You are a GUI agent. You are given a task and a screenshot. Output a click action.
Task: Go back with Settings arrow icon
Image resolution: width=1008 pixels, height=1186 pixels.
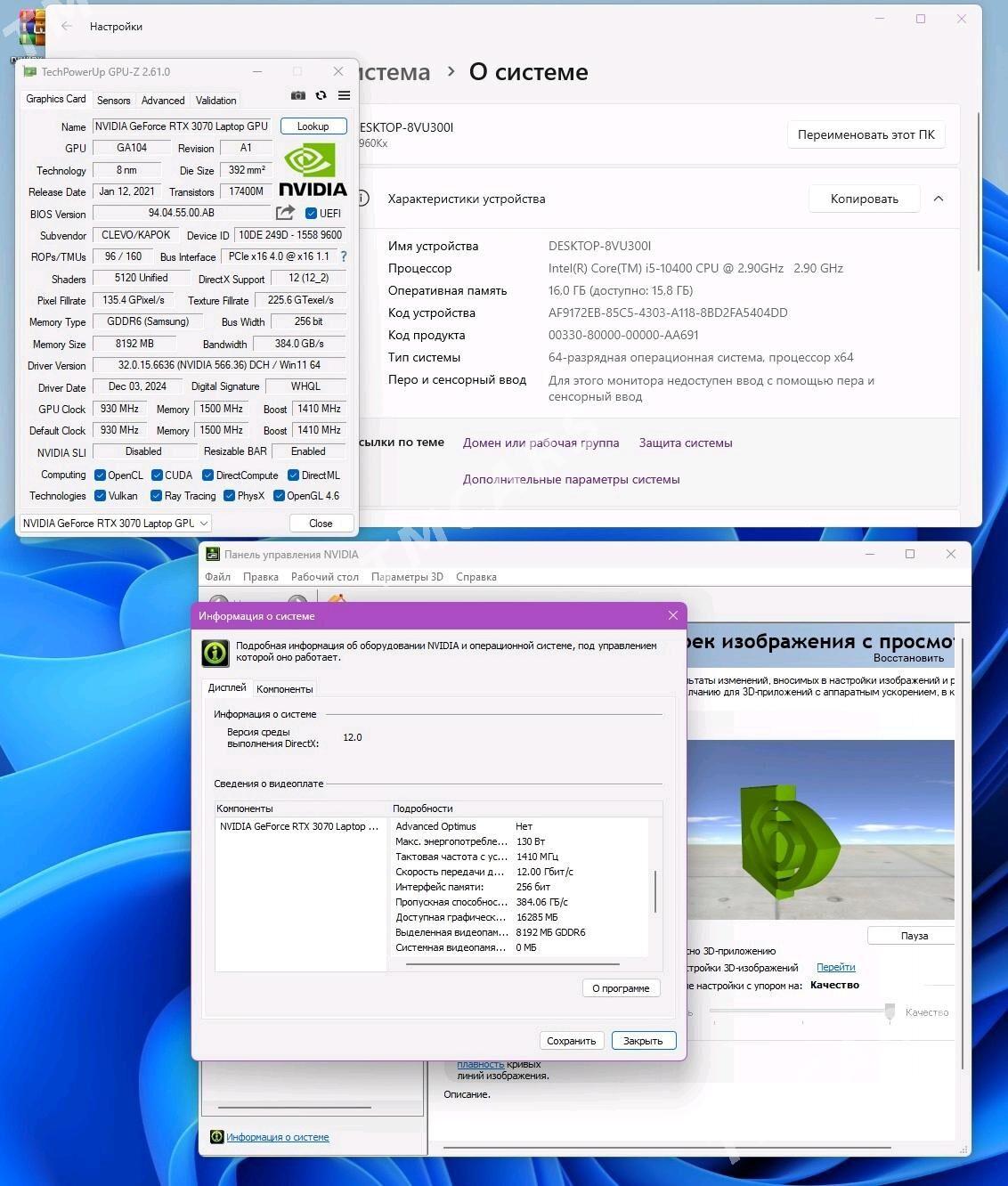[67, 26]
